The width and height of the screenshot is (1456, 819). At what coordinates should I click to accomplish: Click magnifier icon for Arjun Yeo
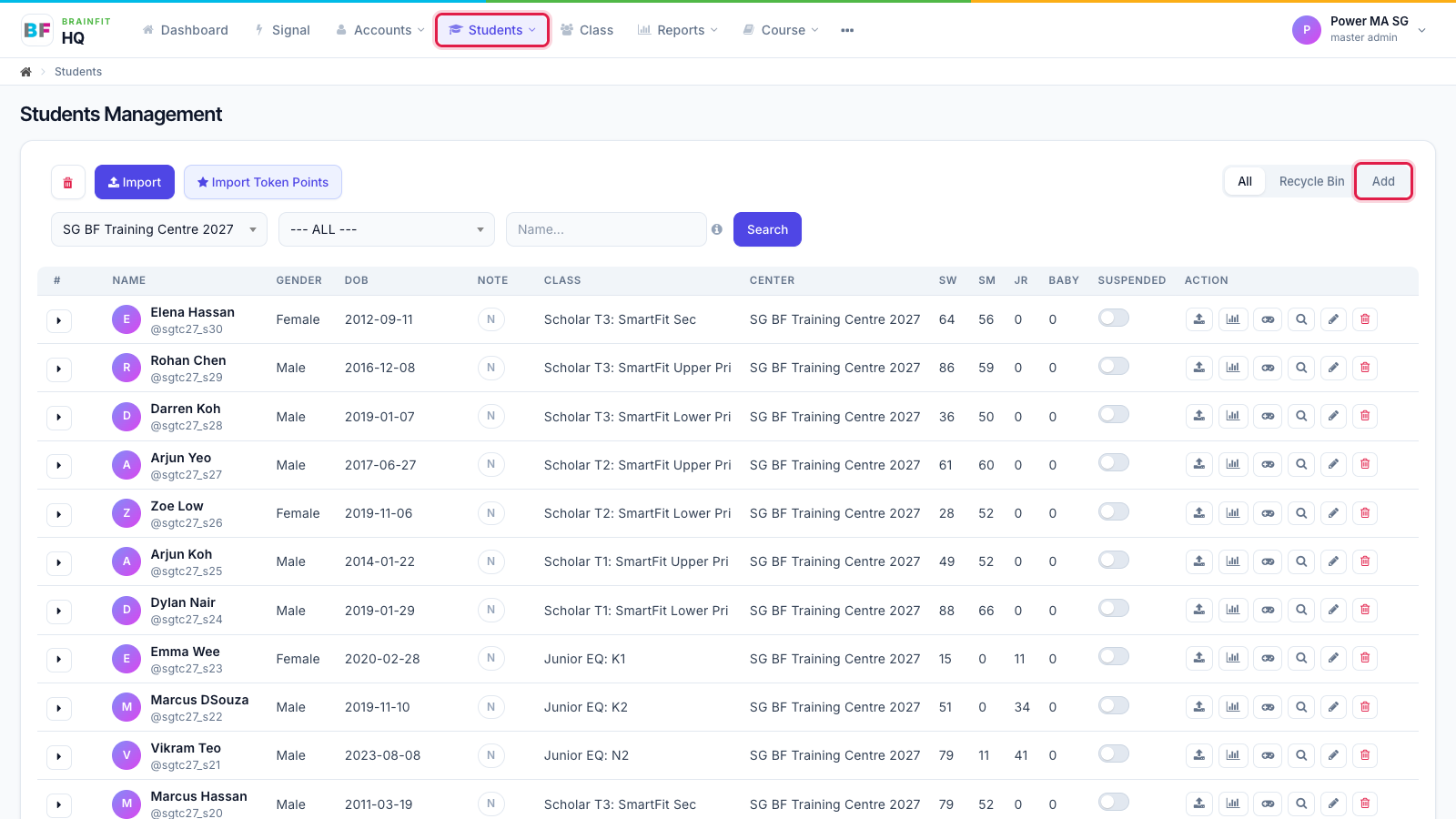(x=1301, y=464)
